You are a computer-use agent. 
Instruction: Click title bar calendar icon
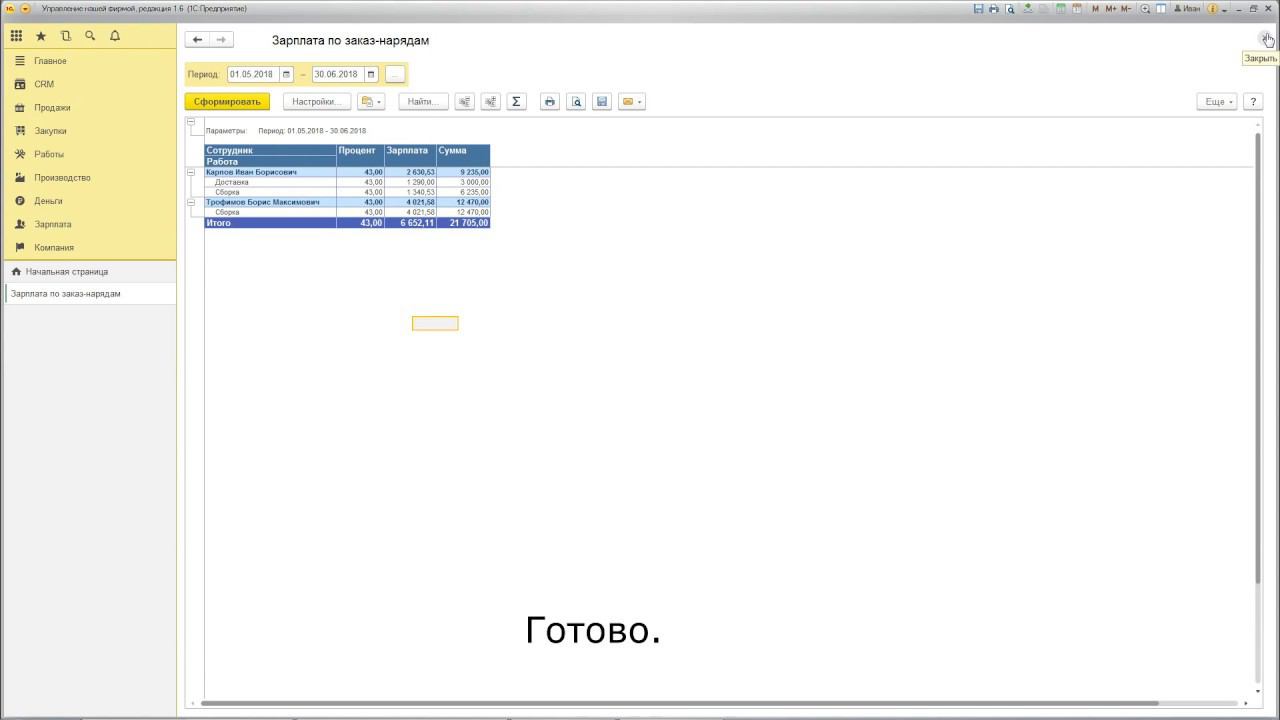point(1077,8)
